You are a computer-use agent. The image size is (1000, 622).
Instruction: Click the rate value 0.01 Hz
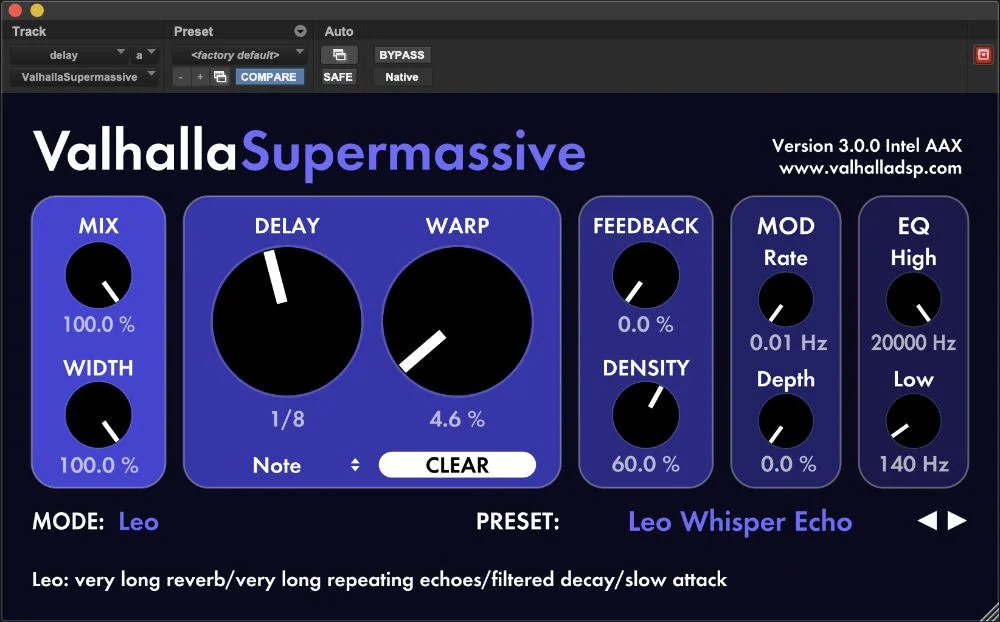point(788,343)
